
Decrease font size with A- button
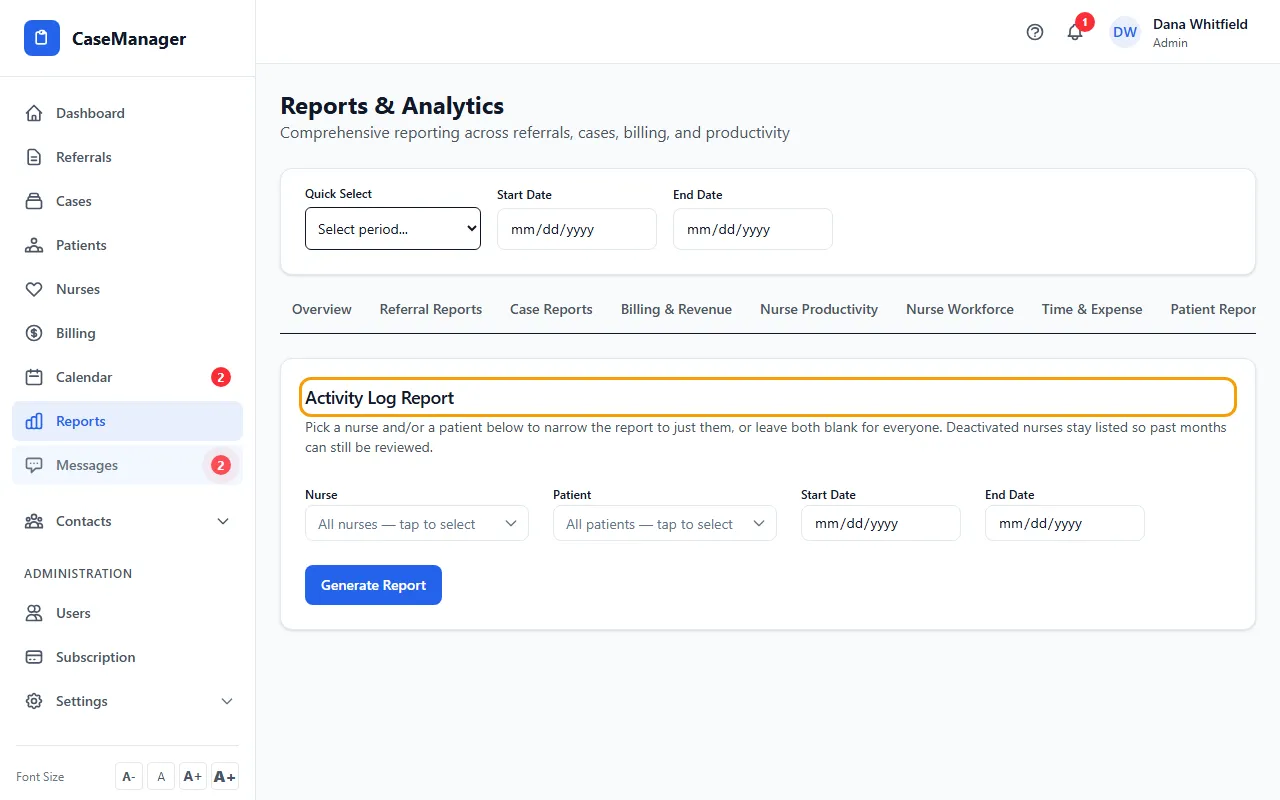click(x=129, y=776)
